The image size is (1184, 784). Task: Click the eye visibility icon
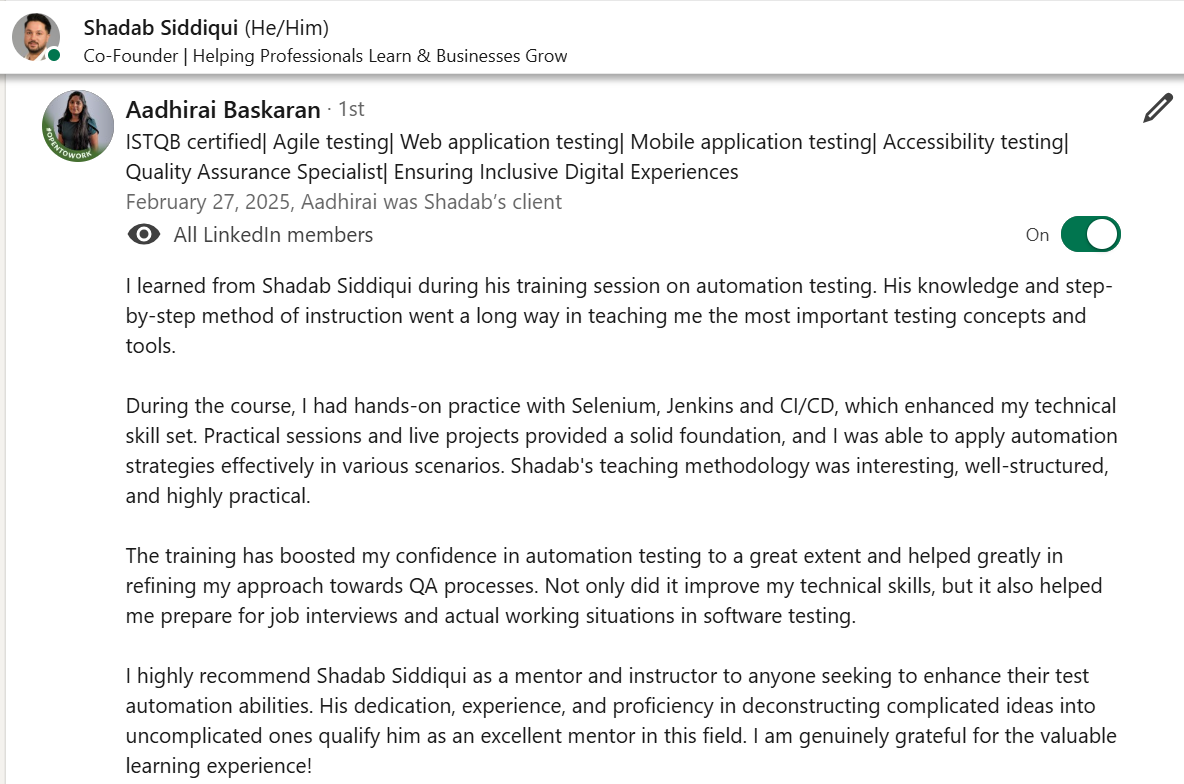pyautogui.click(x=144, y=235)
